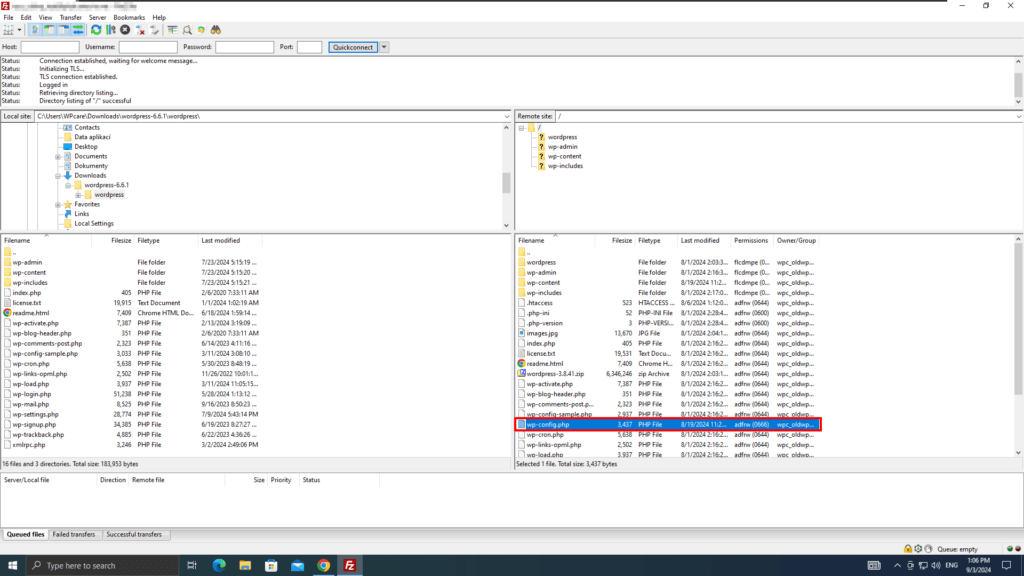Screen dimensions: 1024x576
Task: Toggle processing of the transfer queue
Action: coord(110,30)
